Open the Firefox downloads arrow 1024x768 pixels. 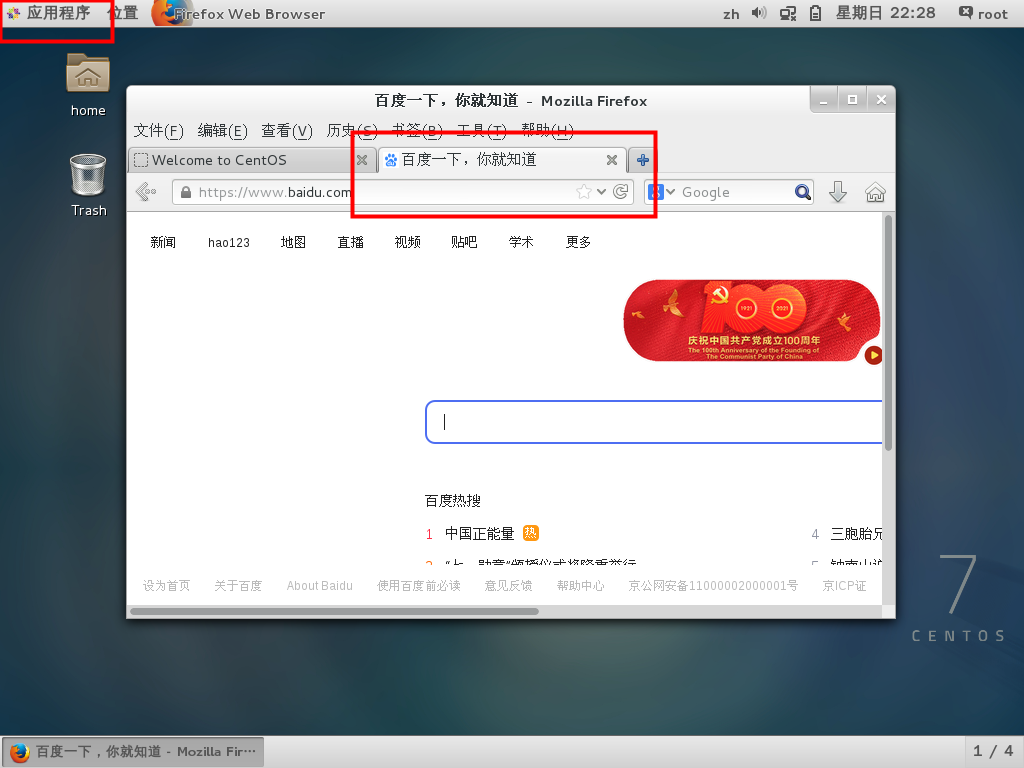[x=838, y=192]
